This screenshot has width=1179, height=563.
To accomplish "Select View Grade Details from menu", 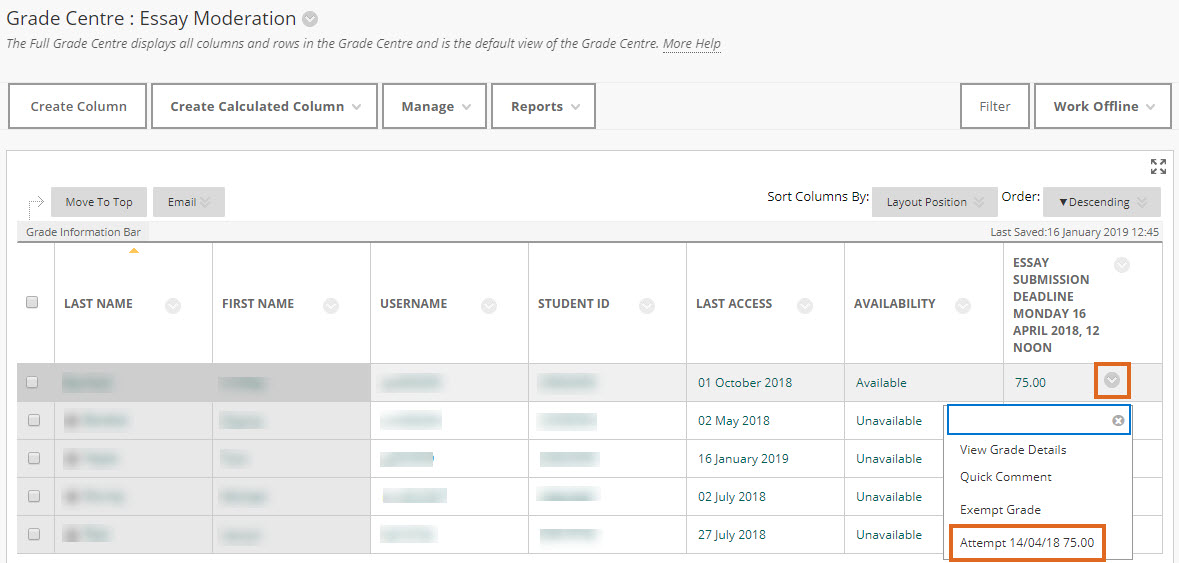I will tap(1013, 450).
